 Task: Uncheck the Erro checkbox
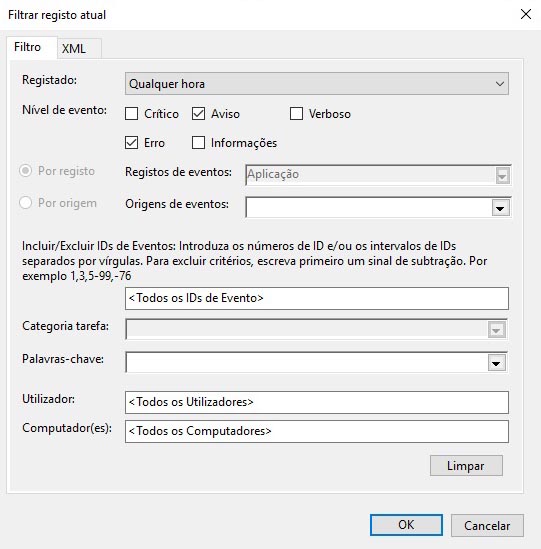click(x=132, y=143)
